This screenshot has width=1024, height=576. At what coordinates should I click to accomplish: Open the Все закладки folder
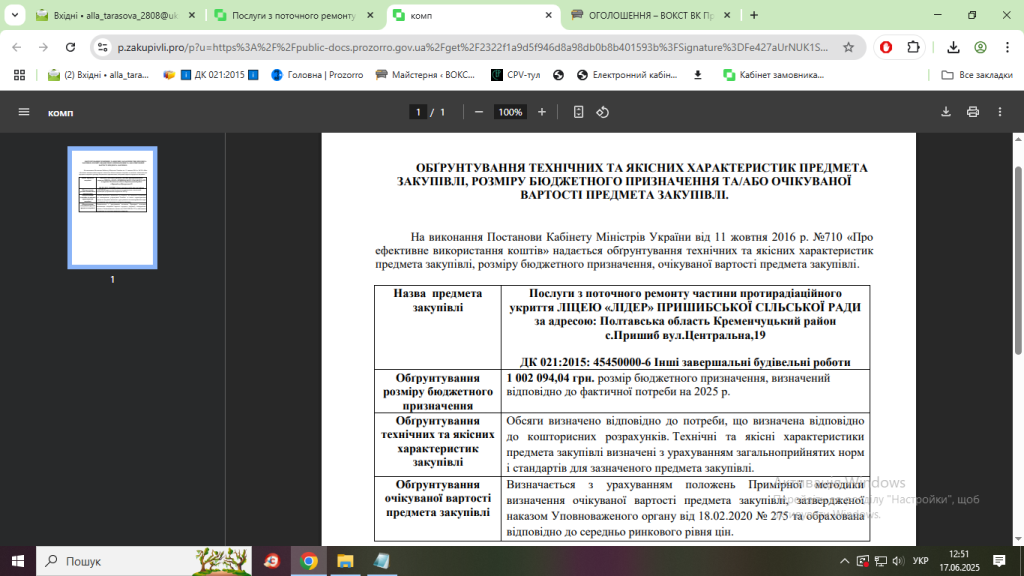click(x=977, y=75)
